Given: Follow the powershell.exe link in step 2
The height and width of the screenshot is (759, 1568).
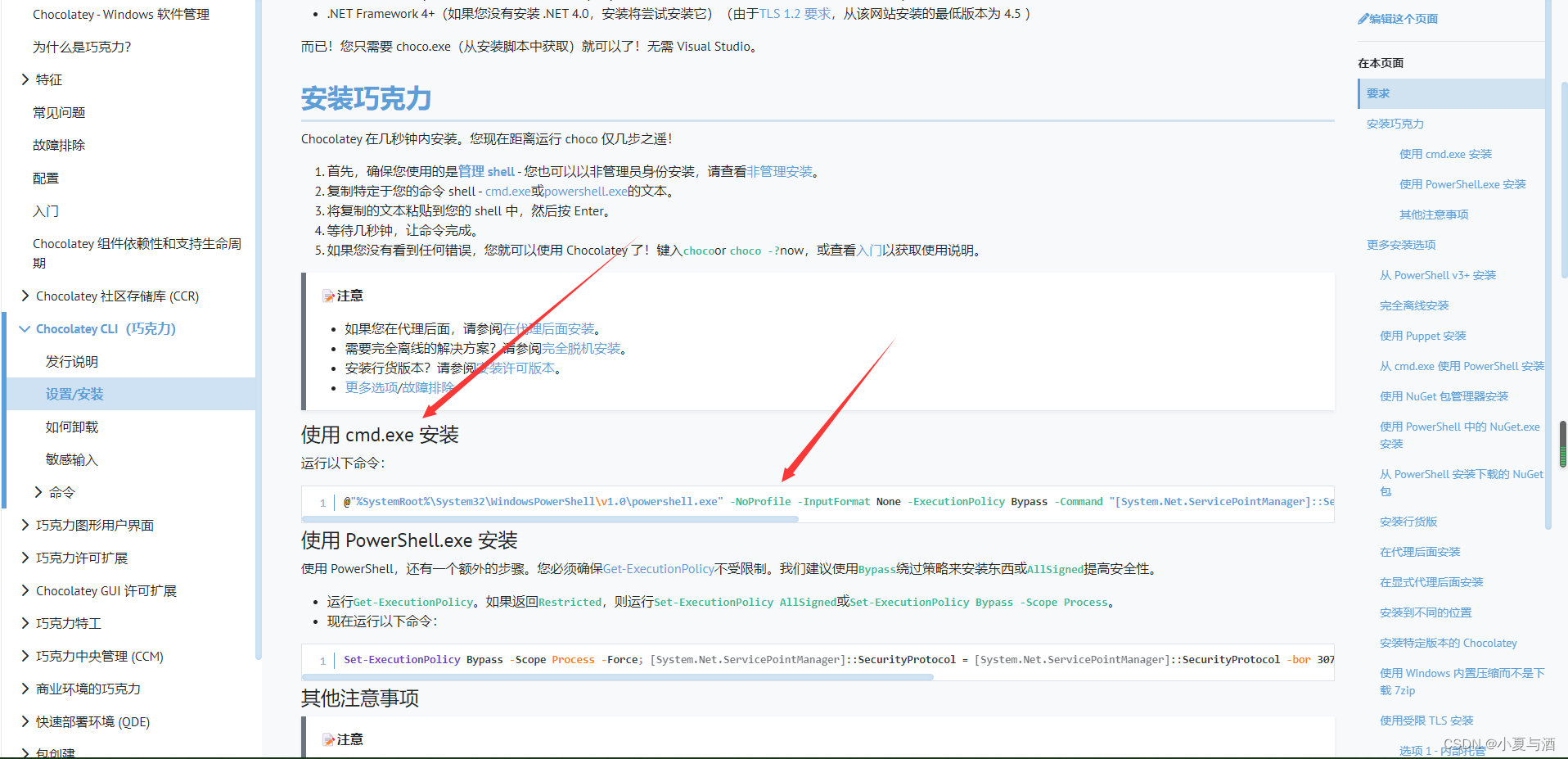Looking at the screenshot, I should [586, 191].
